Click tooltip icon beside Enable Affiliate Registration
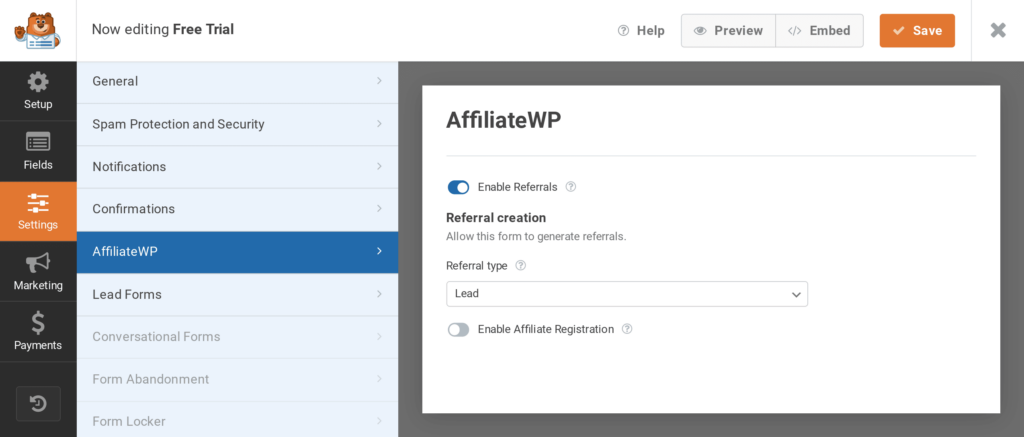The width and height of the screenshot is (1024, 437). 627,329
